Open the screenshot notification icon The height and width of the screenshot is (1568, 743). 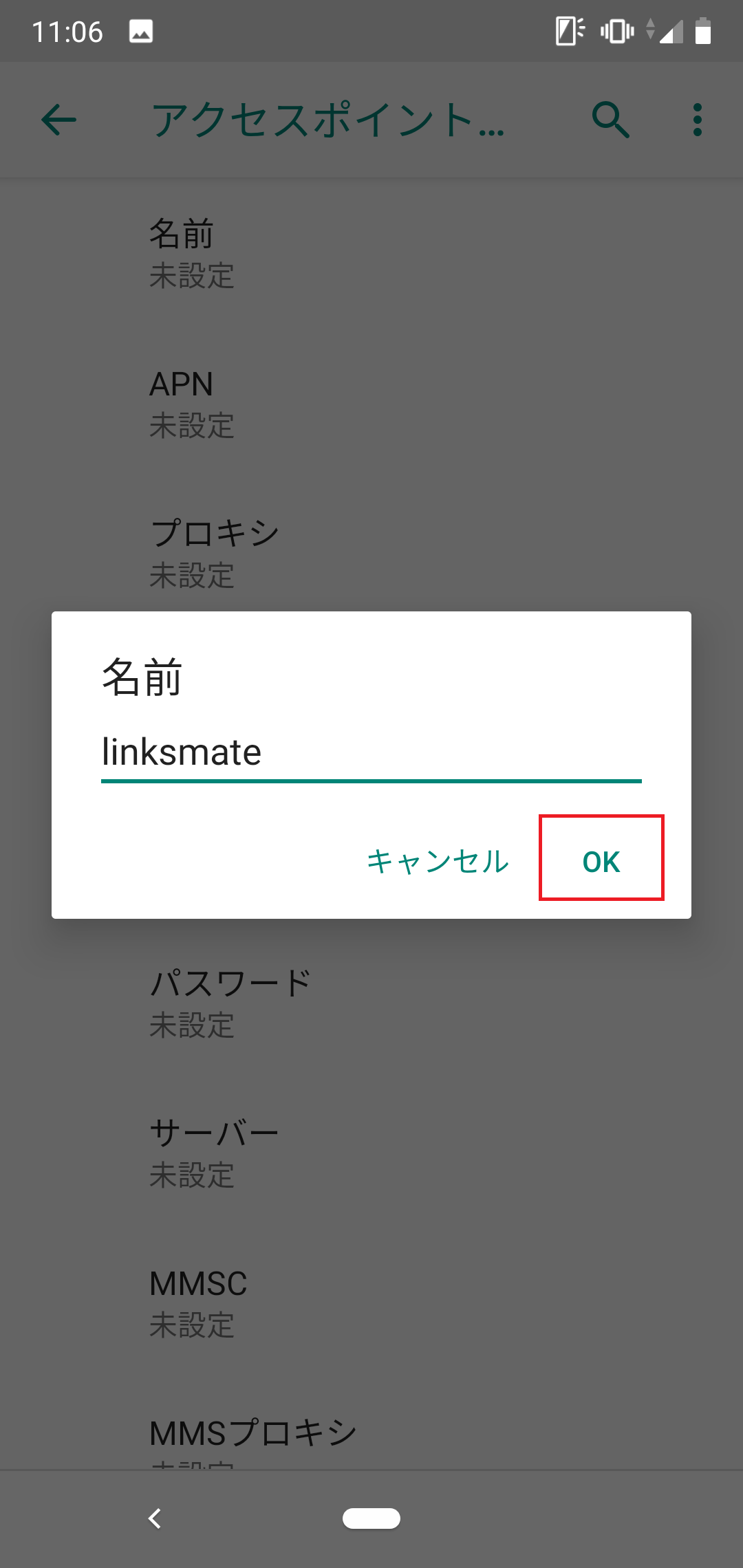141,31
